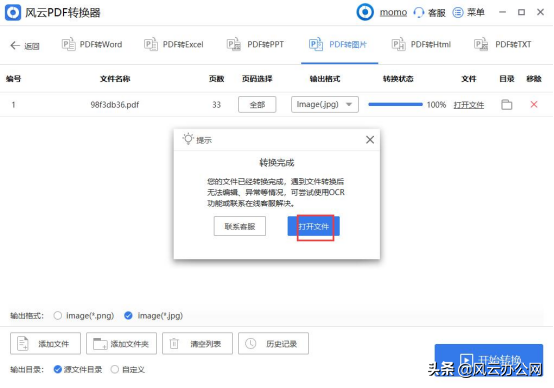
Task: Switch to the PDF转Html tab
Action: tap(421, 45)
